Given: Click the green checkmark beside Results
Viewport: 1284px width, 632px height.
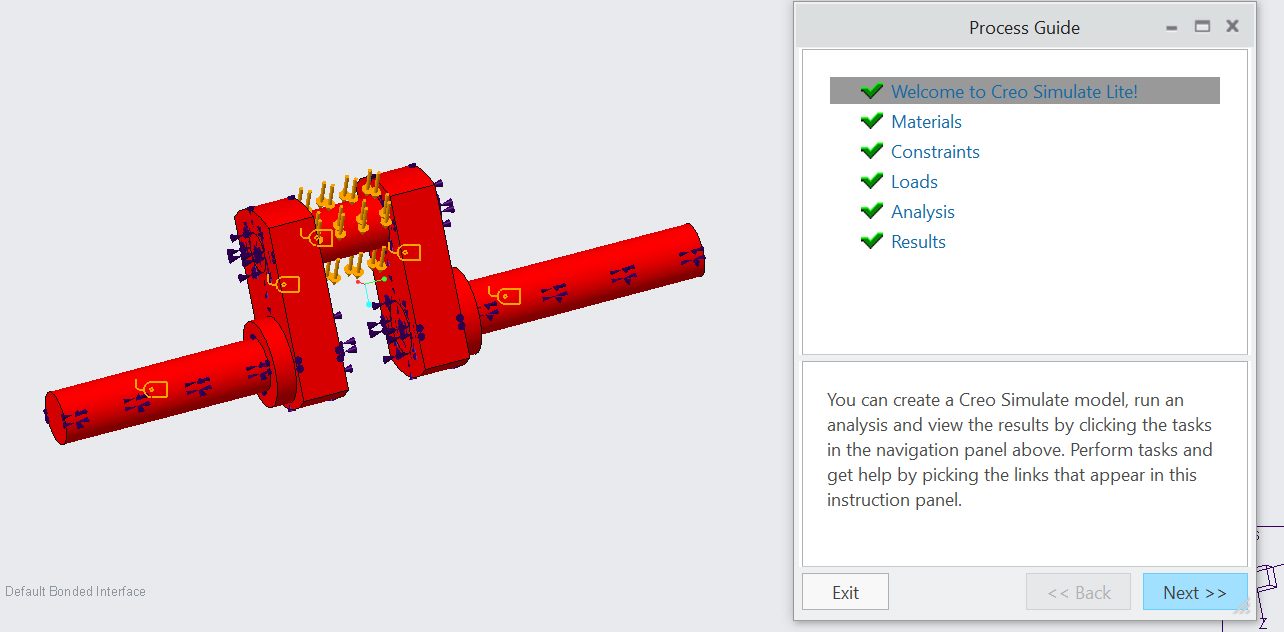Looking at the screenshot, I should [x=871, y=241].
